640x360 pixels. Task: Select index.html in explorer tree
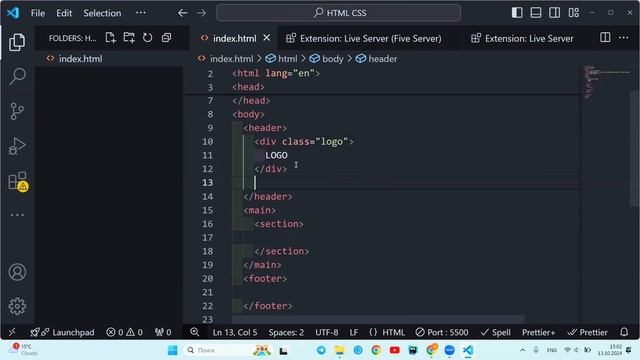[109, 59]
